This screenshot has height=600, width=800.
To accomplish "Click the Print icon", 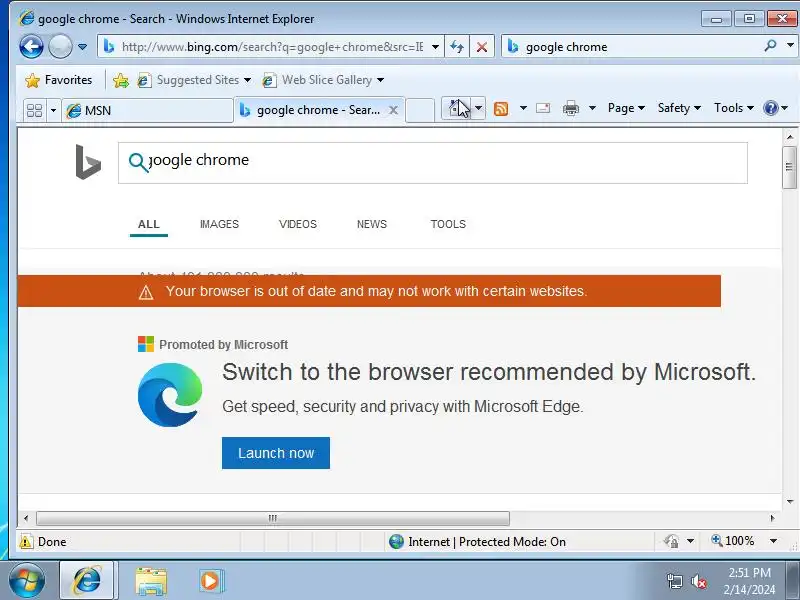I will [x=571, y=108].
